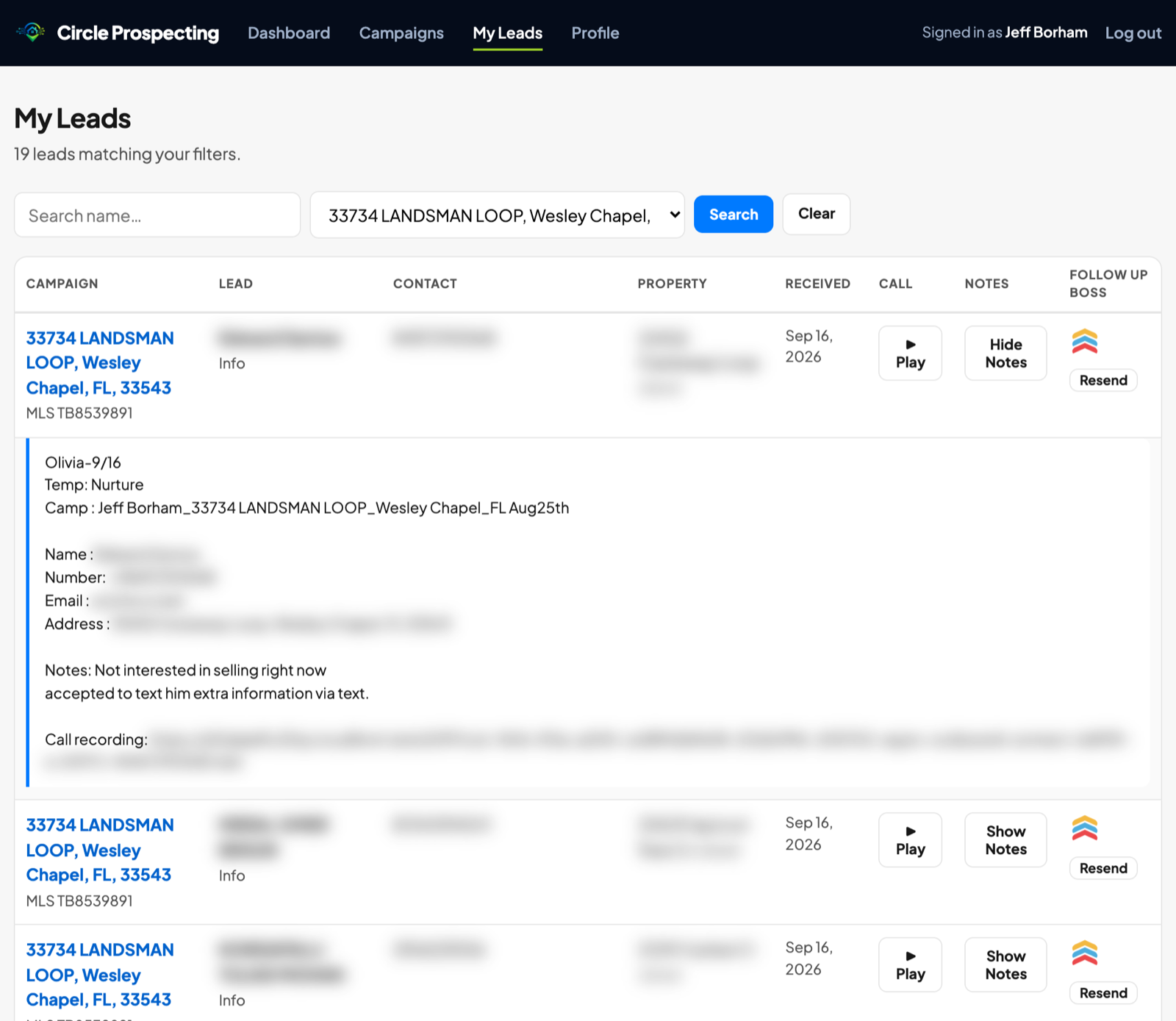The height and width of the screenshot is (1021, 1176).
Task: Play call recording for first lead
Action: click(x=910, y=353)
